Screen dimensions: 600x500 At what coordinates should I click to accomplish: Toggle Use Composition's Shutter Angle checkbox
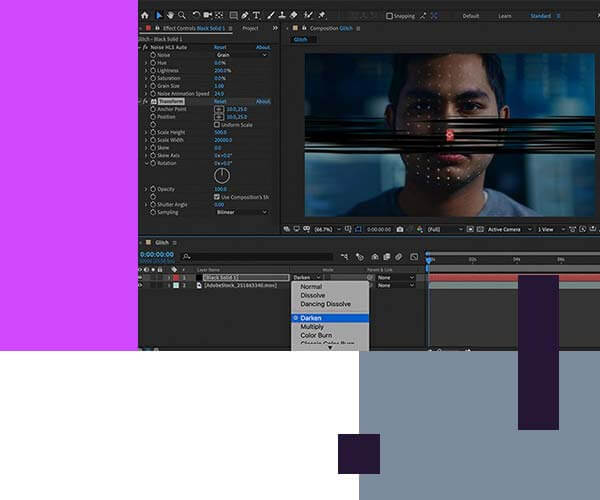pos(217,197)
